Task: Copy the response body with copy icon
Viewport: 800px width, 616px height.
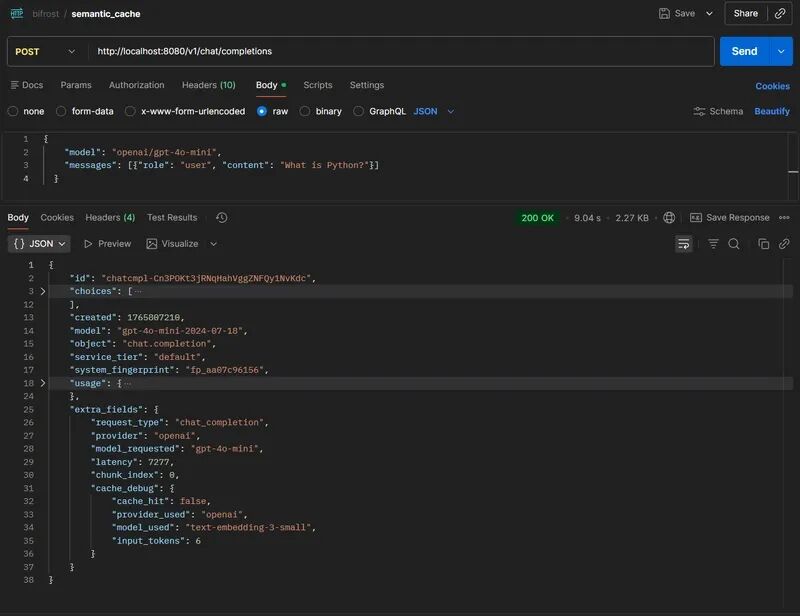Action: pos(764,244)
